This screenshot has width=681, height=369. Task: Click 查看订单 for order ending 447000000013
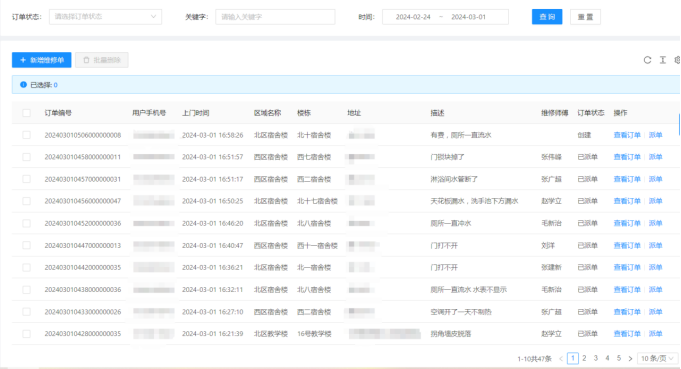(x=627, y=245)
